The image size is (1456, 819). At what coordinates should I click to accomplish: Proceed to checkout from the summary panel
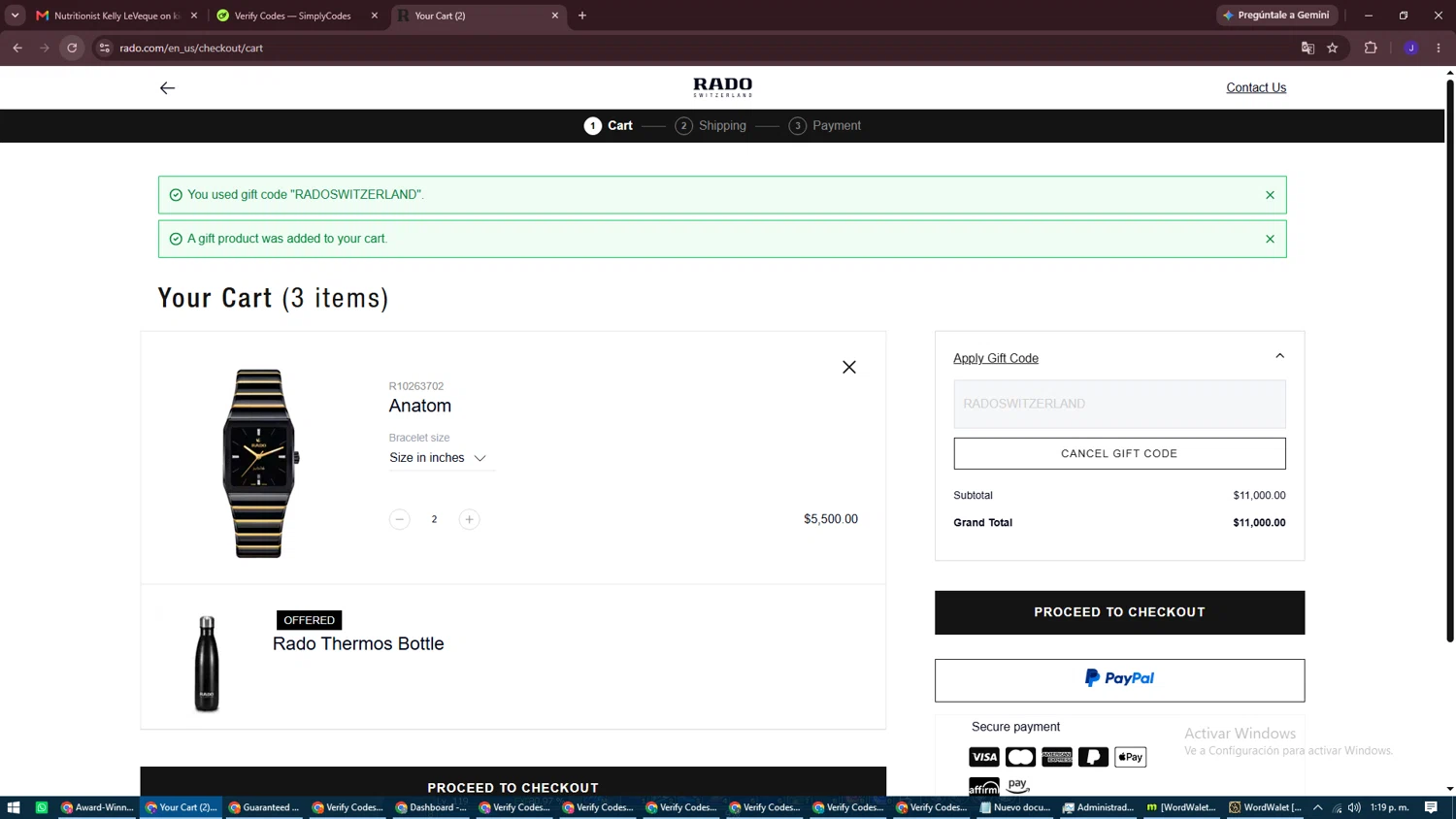click(1119, 612)
